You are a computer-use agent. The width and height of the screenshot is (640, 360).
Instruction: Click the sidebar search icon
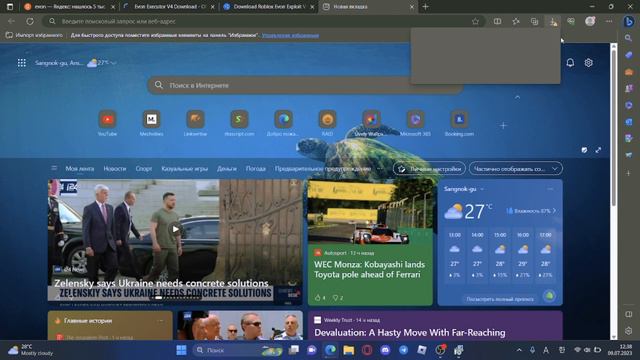(629, 38)
